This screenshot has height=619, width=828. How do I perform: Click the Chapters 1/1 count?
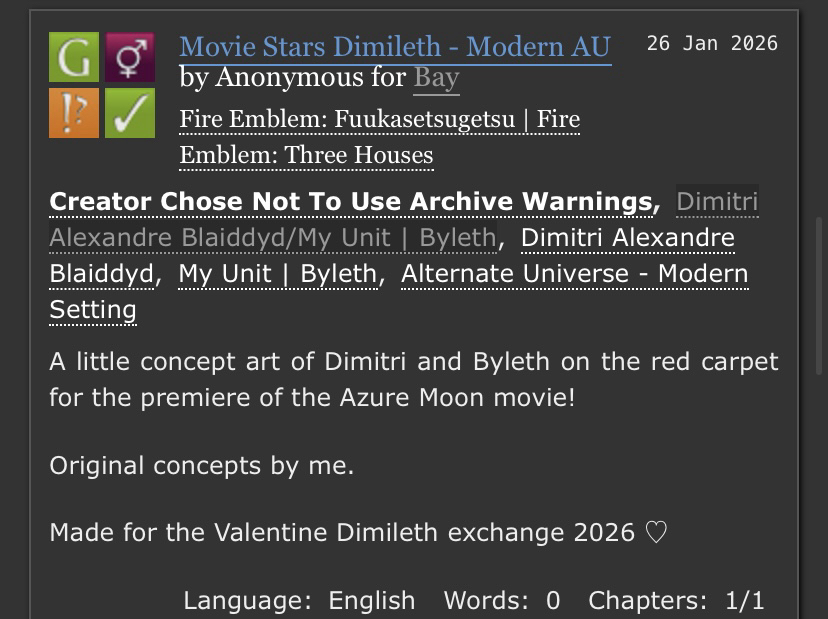pos(676,600)
